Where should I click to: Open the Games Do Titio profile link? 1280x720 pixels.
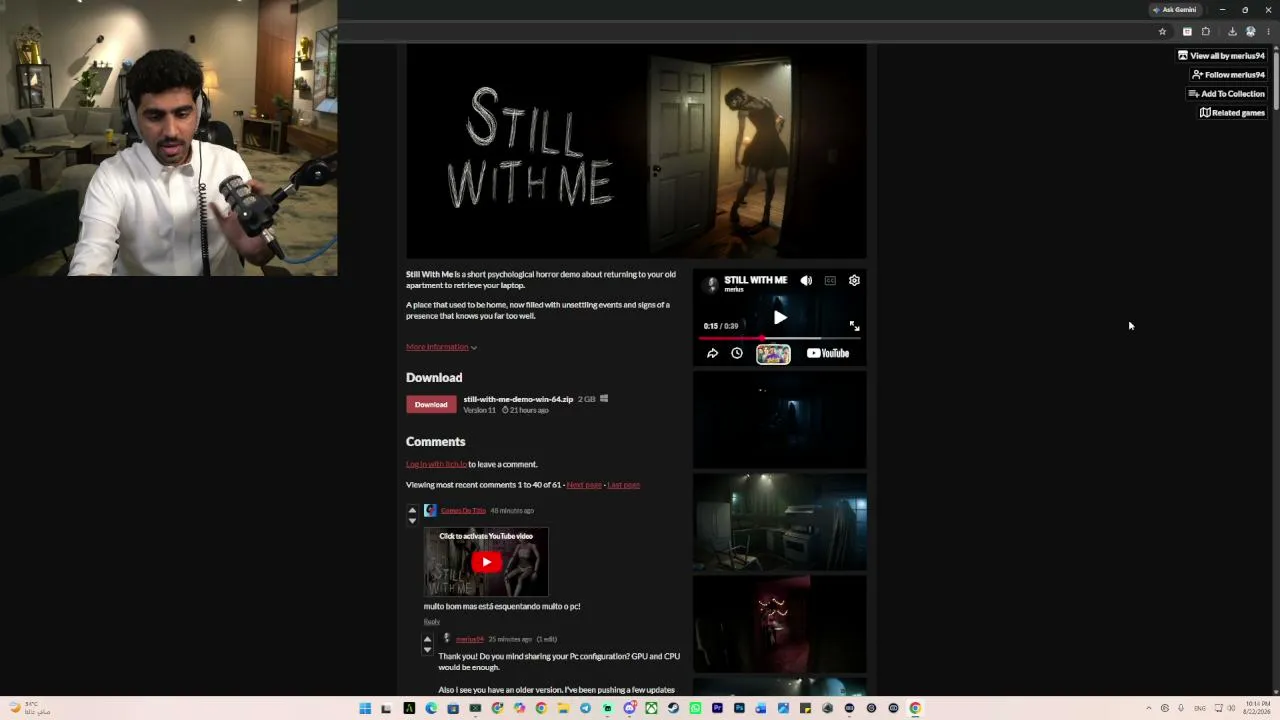click(463, 511)
